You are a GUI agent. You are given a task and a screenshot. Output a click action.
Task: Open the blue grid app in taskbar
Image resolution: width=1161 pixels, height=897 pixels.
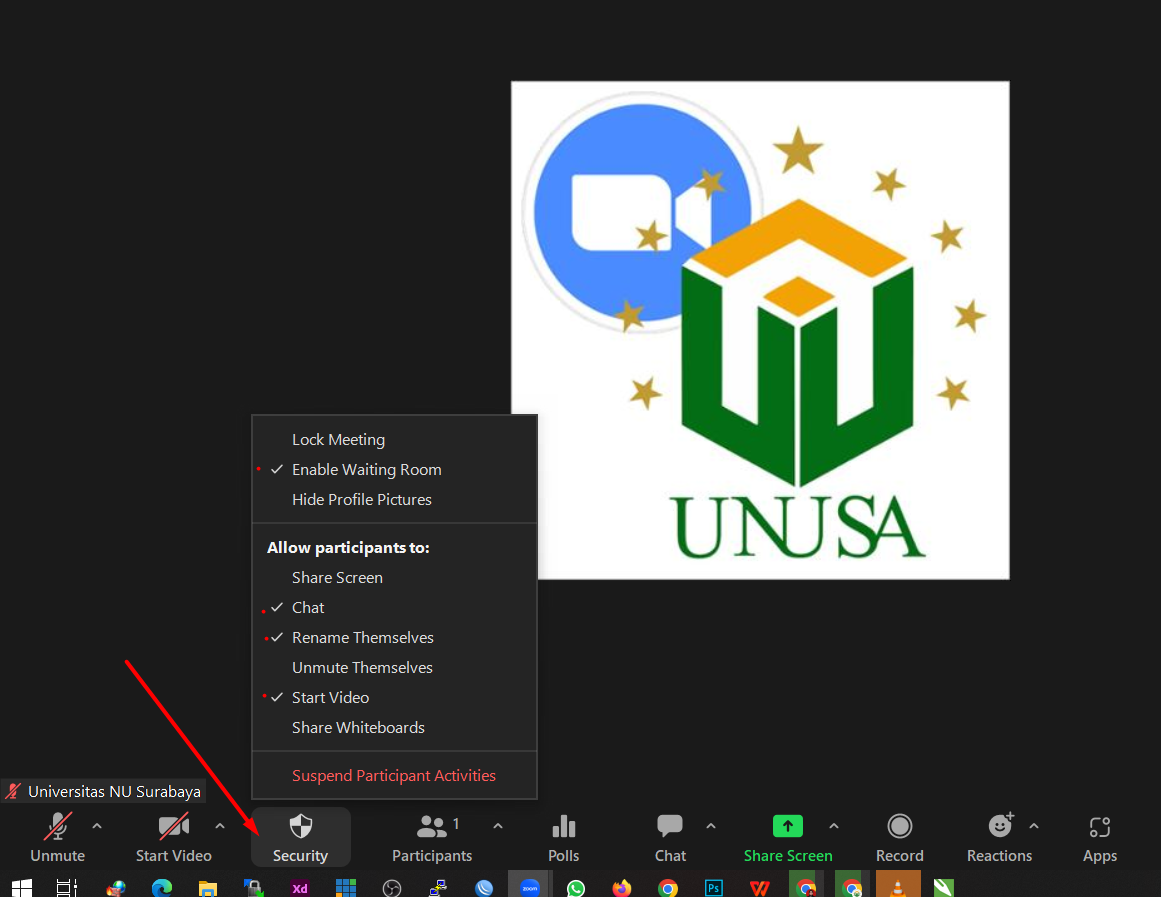[x=346, y=888]
